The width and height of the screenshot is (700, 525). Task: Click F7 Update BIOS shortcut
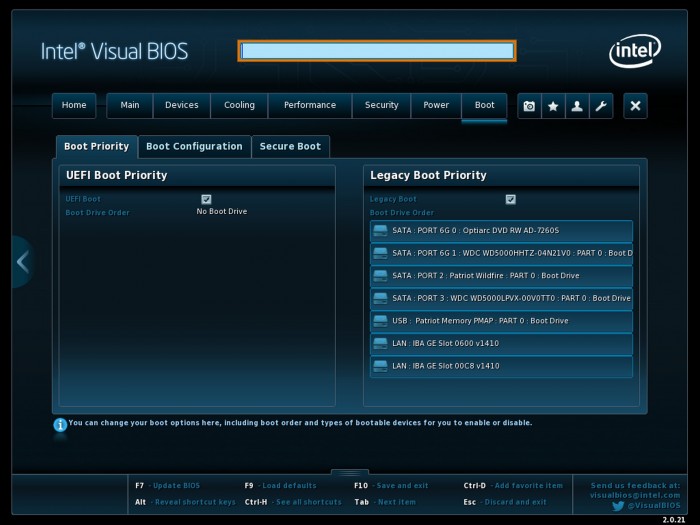click(x=167, y=486)
